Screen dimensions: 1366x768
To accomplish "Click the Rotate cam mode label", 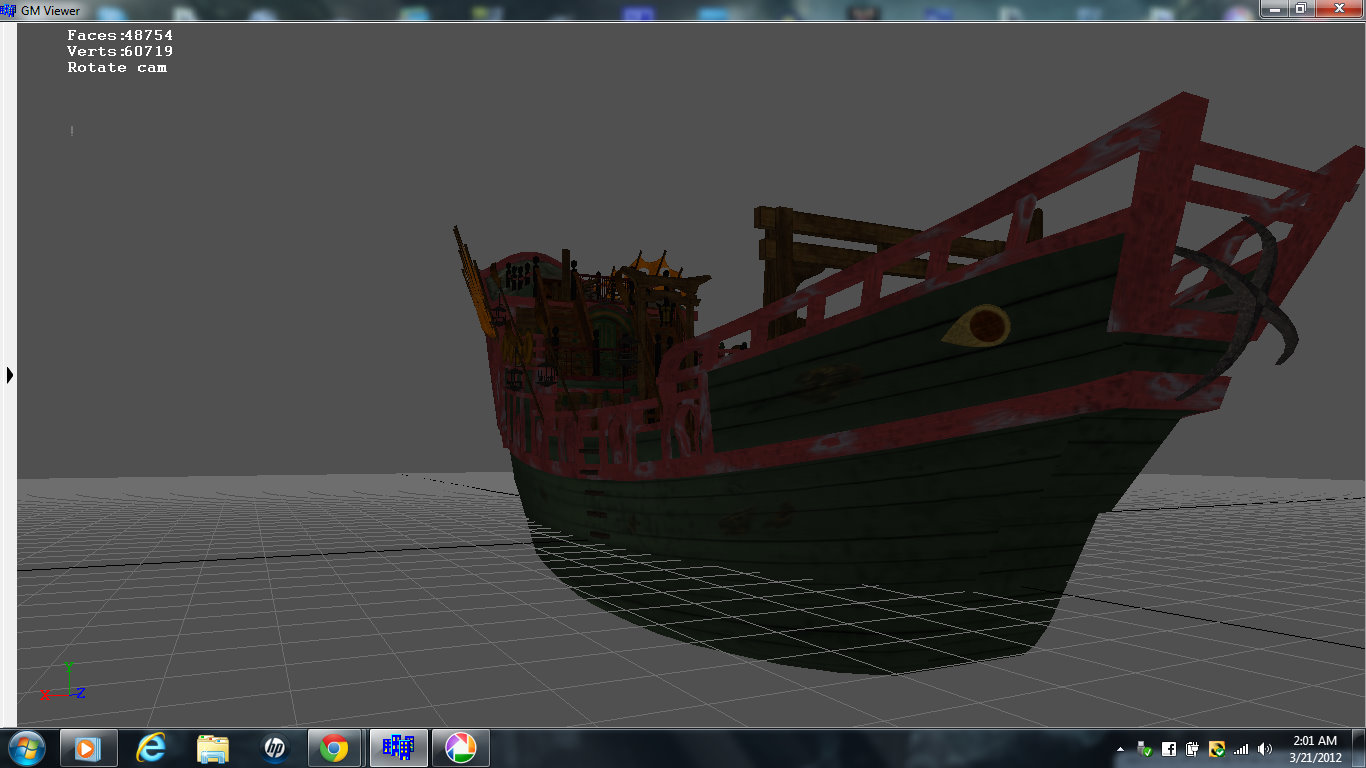I will click(x=117, y=67).
